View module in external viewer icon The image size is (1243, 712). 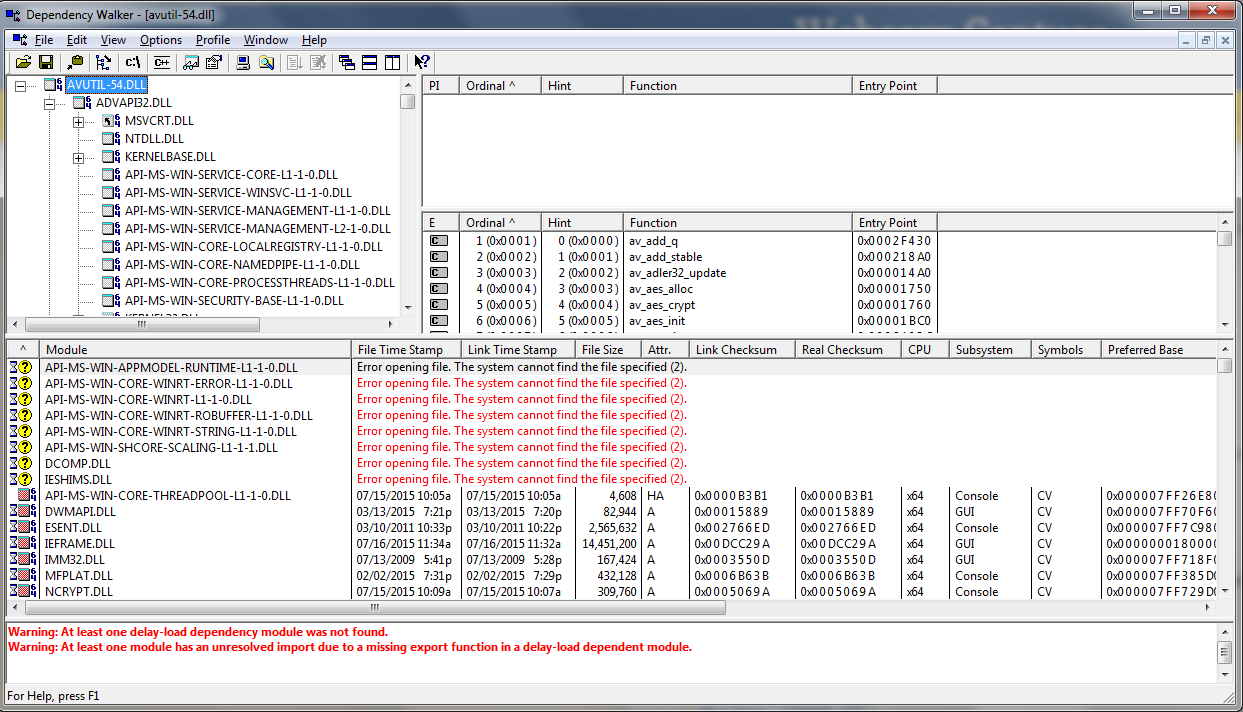point(191,62)
